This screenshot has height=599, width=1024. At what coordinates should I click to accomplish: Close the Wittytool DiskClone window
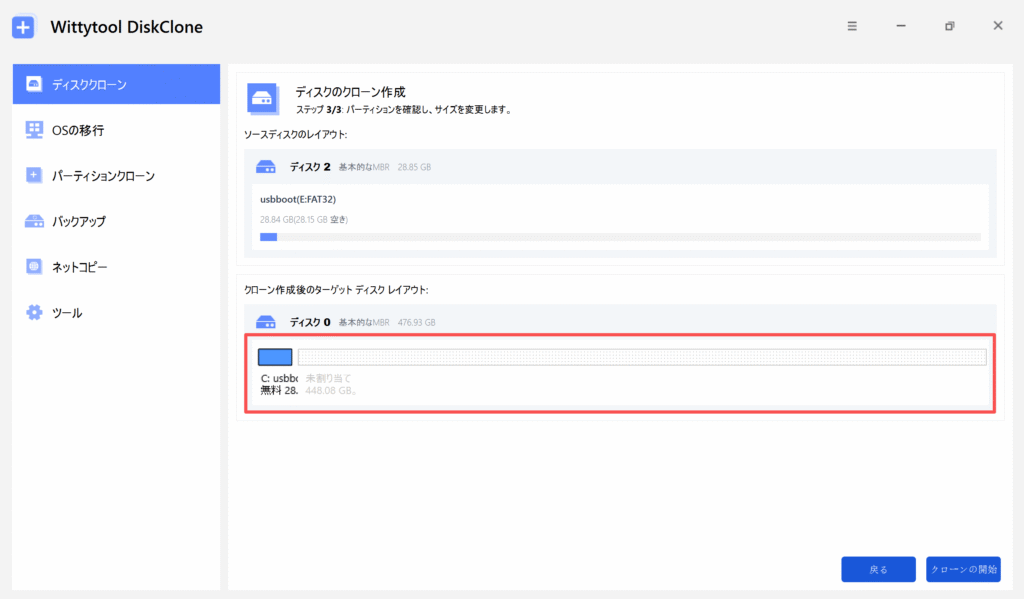pyautogui.click(x=998, y=26)
